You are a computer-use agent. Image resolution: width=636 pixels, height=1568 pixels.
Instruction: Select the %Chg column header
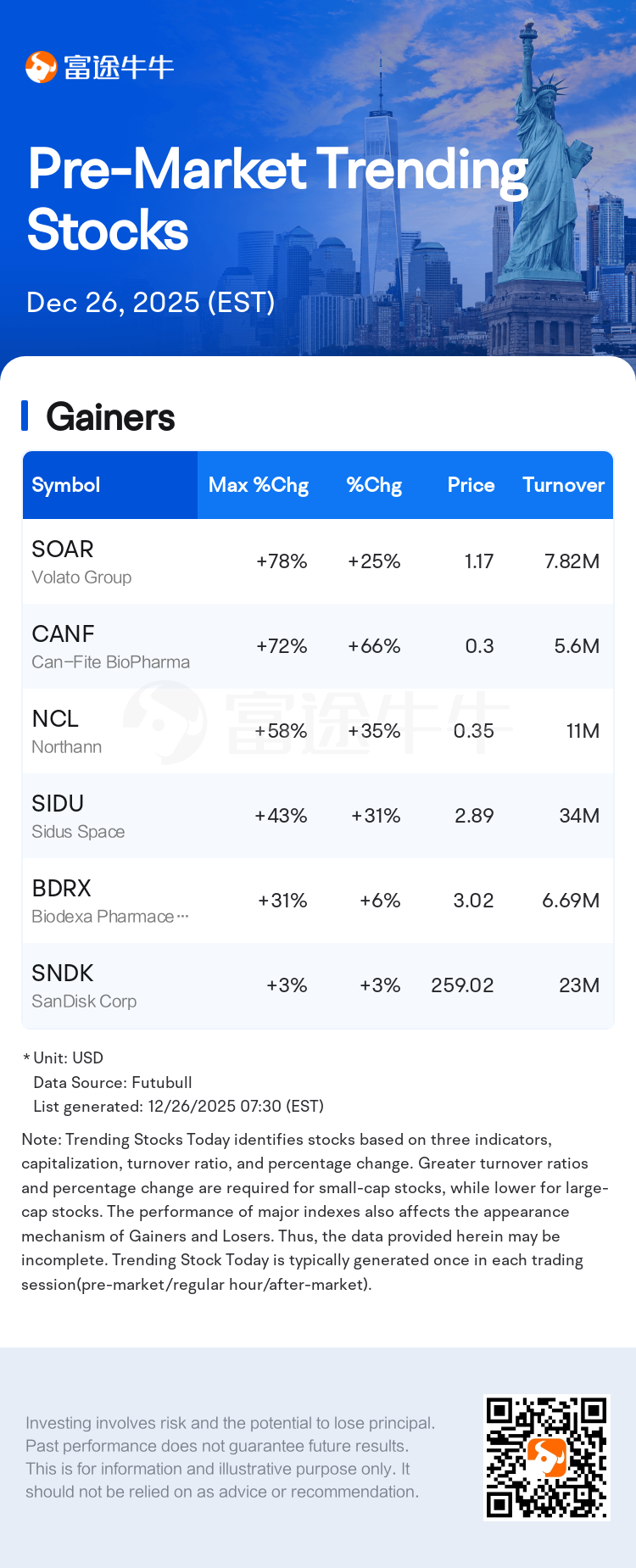374,485
